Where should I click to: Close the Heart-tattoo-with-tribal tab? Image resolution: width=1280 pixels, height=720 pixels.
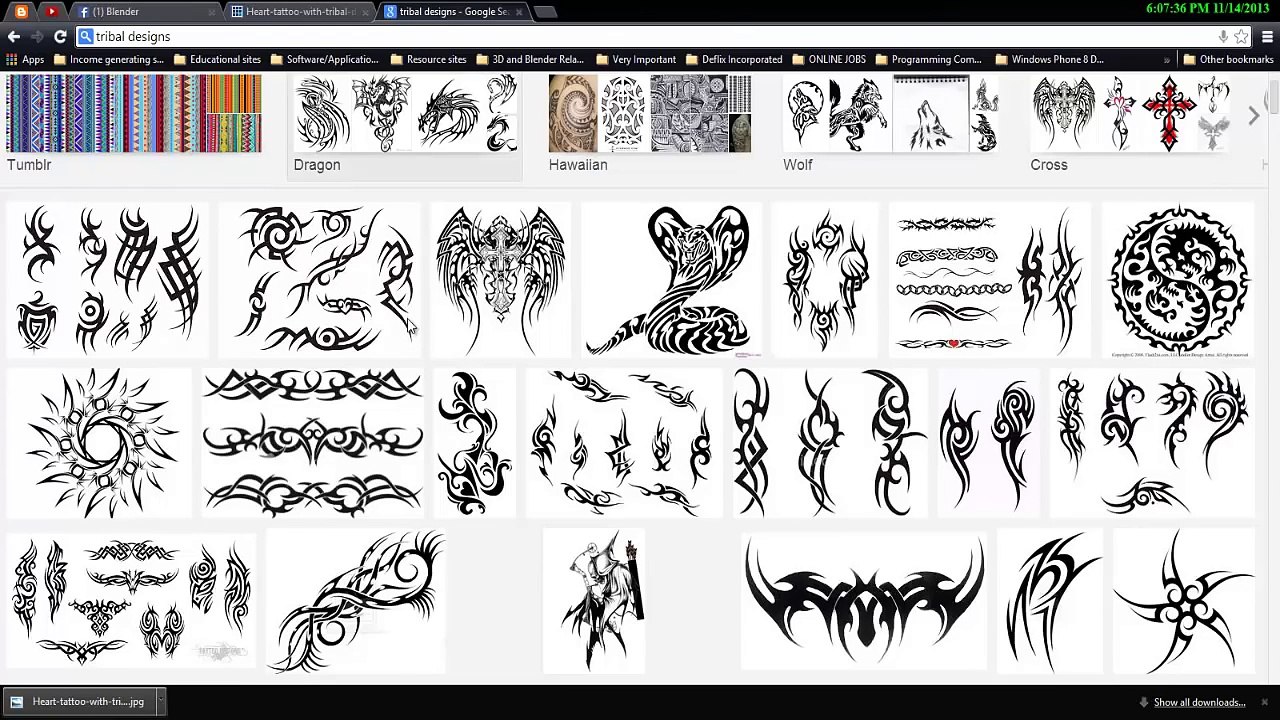366,12
